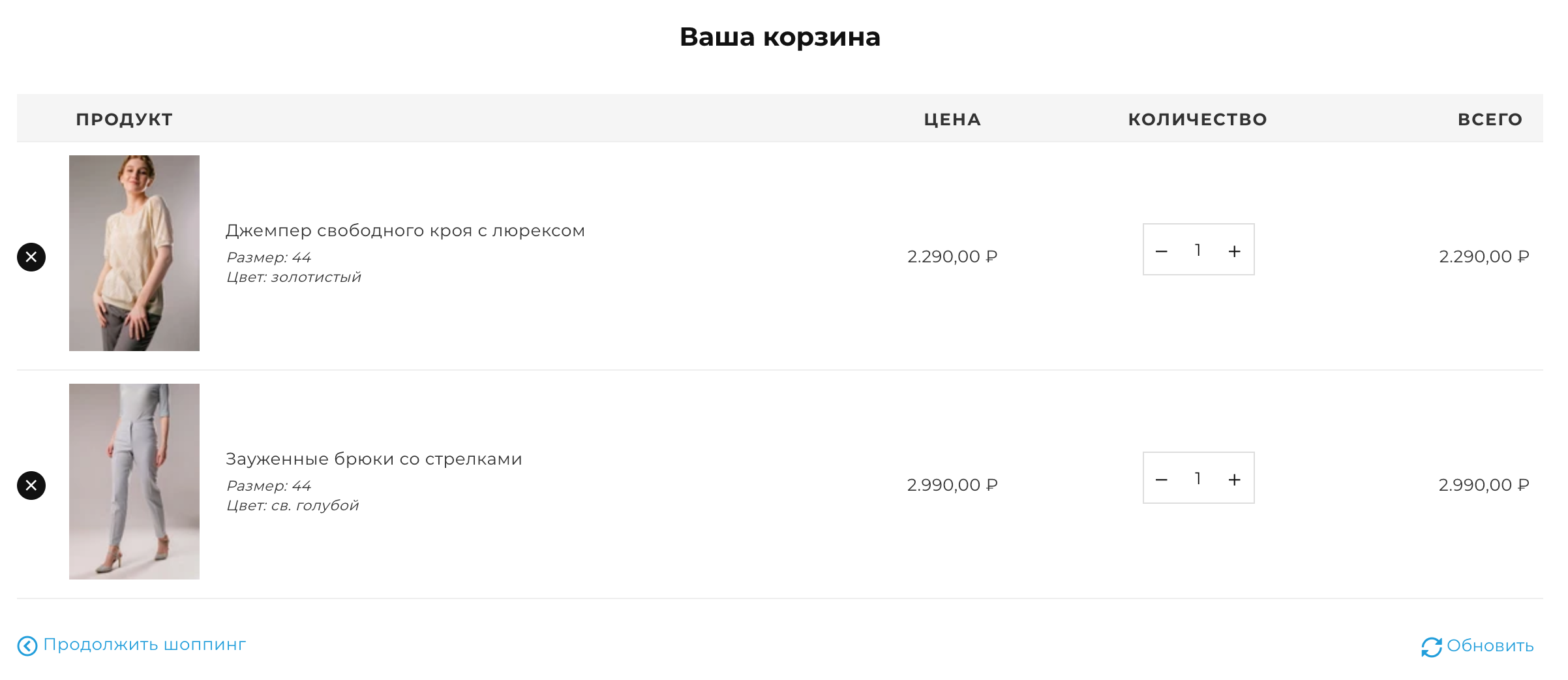This screenshot has height=680, width=1568.
Task: Click the Цена column header
Action: (x=952, y=119)
